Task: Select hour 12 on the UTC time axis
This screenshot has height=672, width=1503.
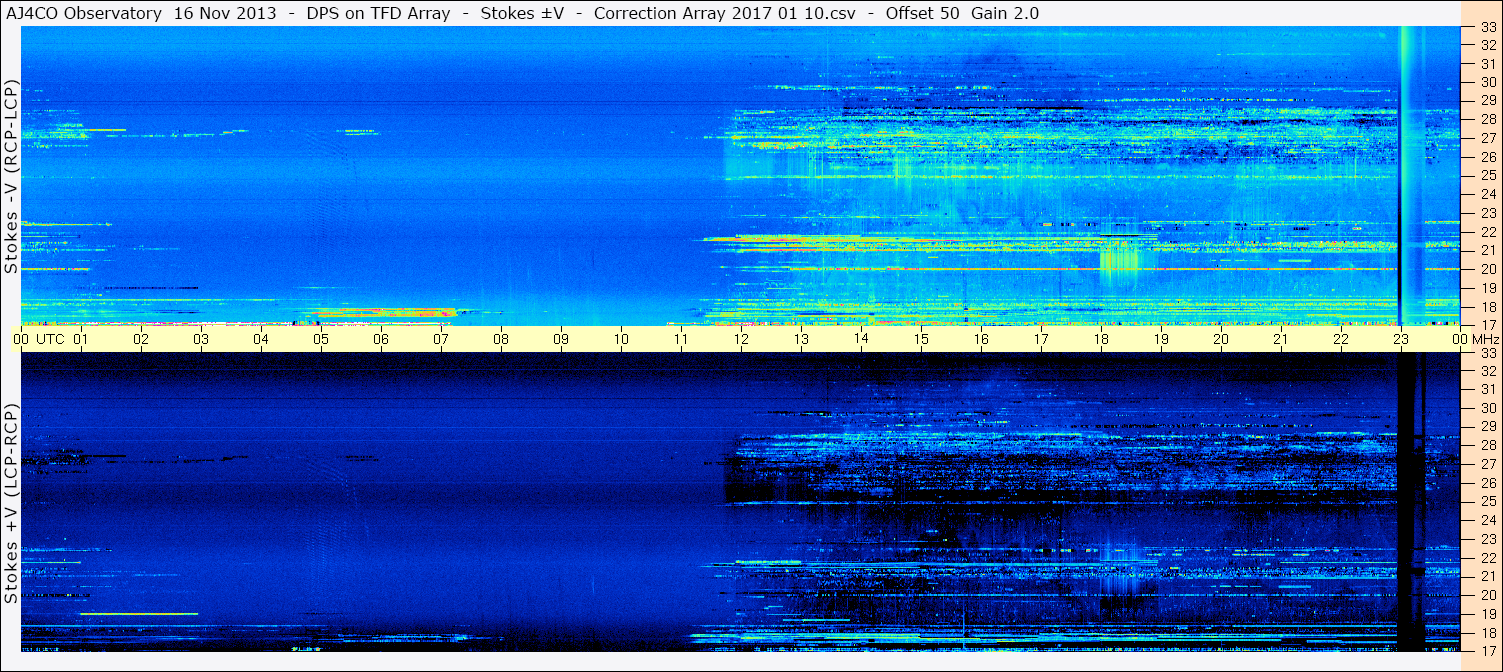Action: coord(741,339)
